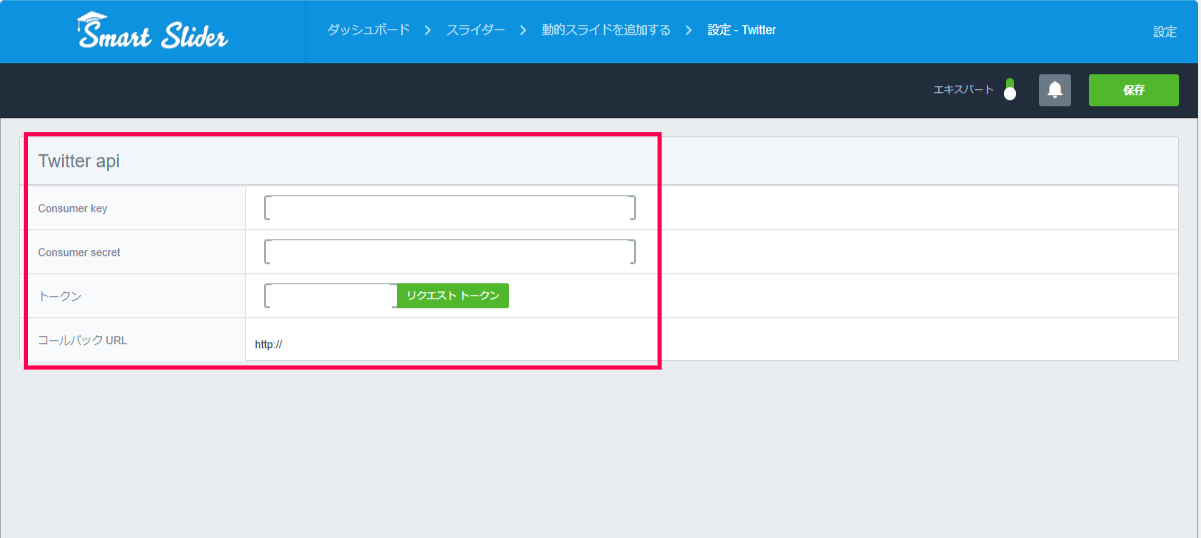Click the Twitter api section header

79,161
